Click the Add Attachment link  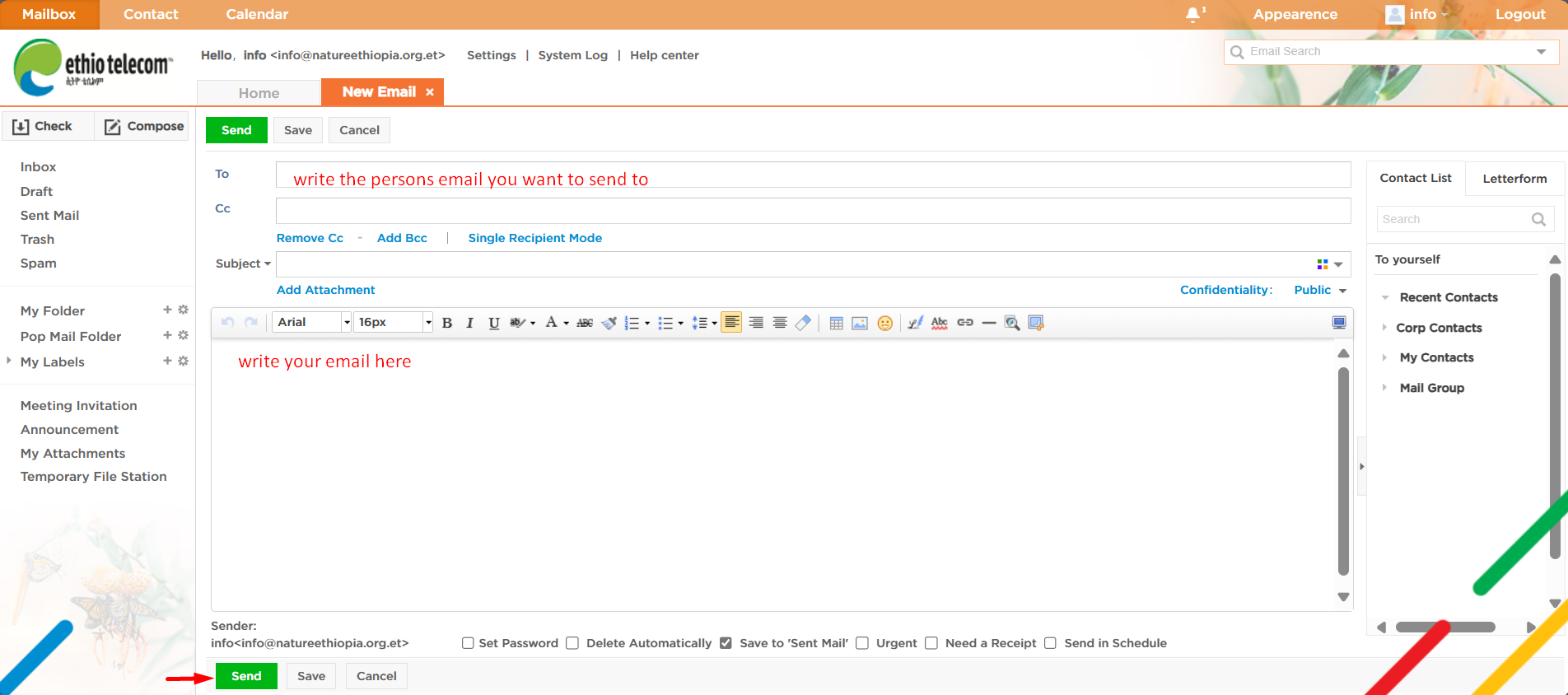tap(325, 290)
